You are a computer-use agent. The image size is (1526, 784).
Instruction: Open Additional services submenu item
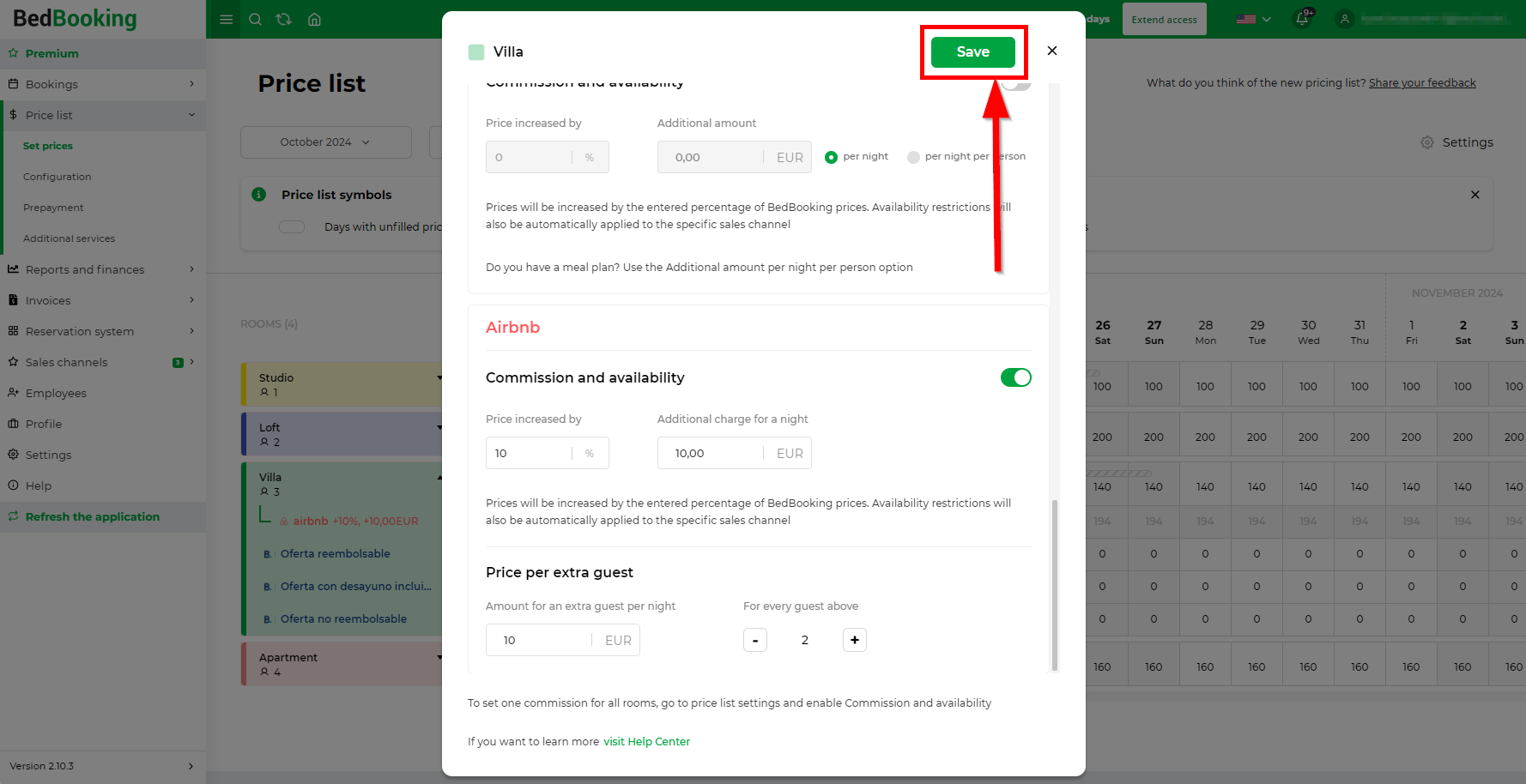point(69,238)
